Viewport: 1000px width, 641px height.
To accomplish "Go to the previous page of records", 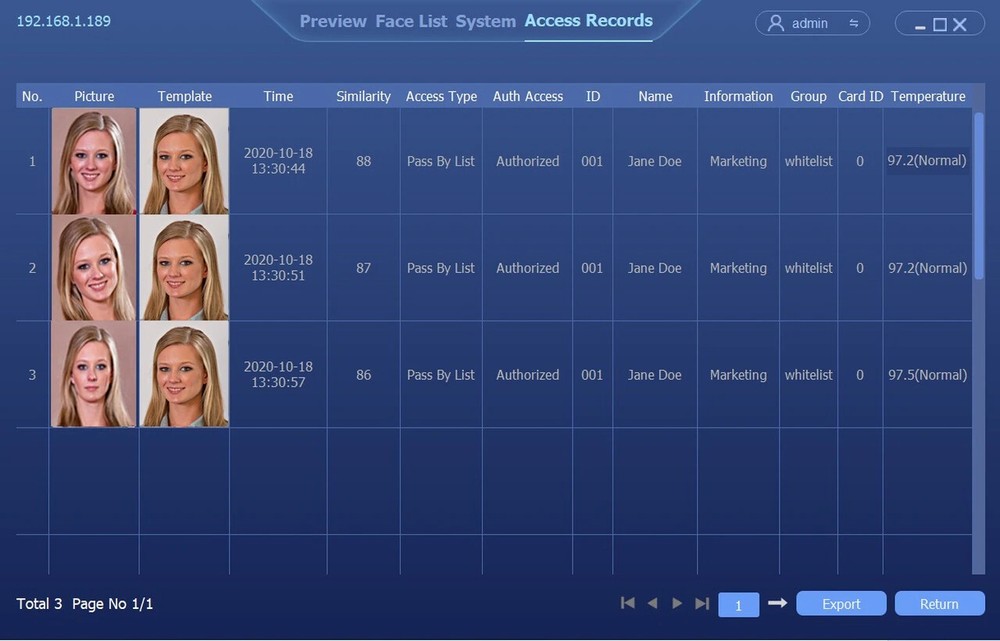I will click(652, 603).
